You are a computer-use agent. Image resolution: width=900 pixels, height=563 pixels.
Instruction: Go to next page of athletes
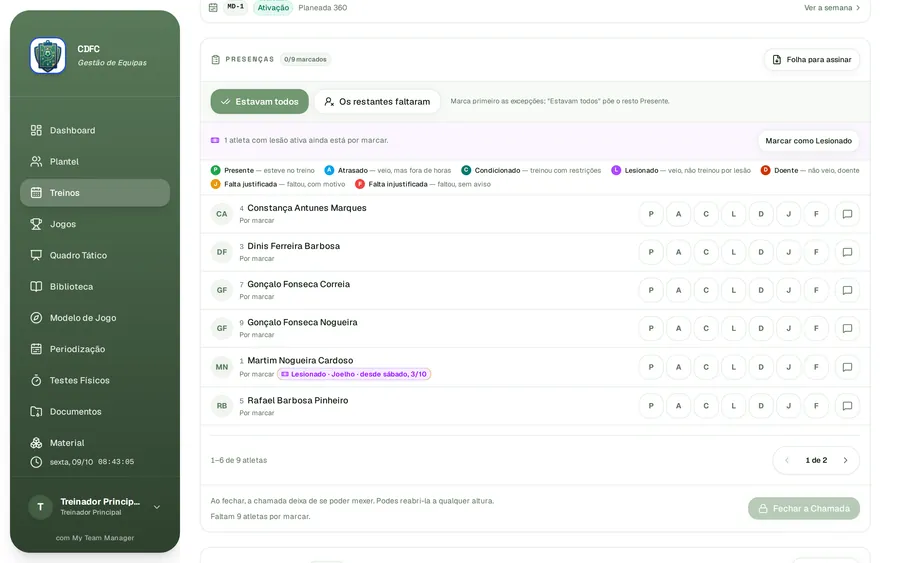click(x=845, y=460)
